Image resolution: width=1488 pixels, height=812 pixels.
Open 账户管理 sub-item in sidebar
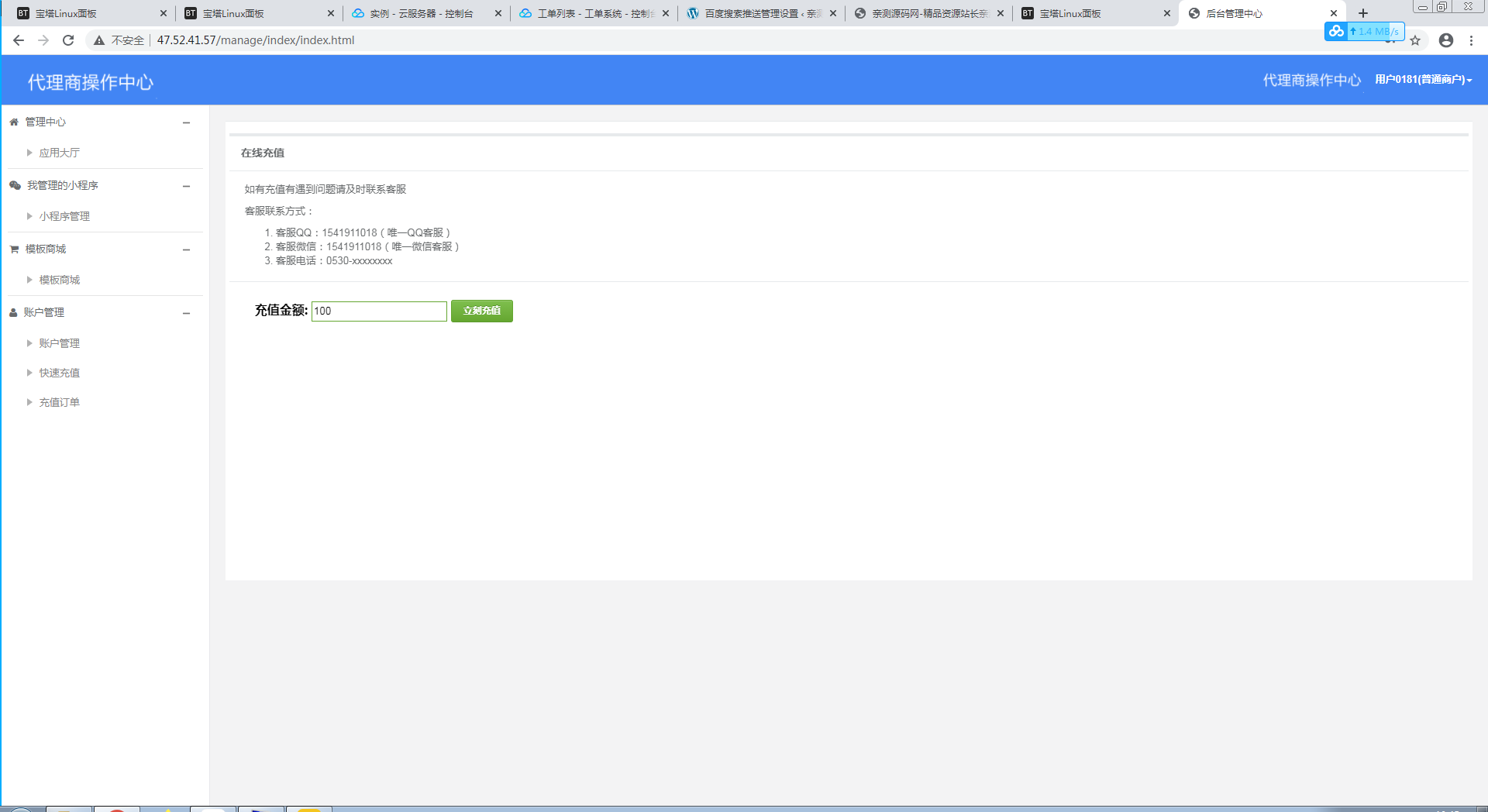click(60, 343)
